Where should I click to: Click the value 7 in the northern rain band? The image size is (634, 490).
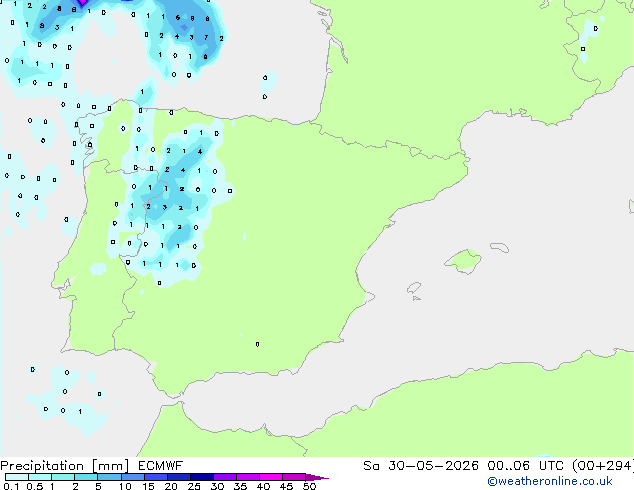click(x=206, y=37)
